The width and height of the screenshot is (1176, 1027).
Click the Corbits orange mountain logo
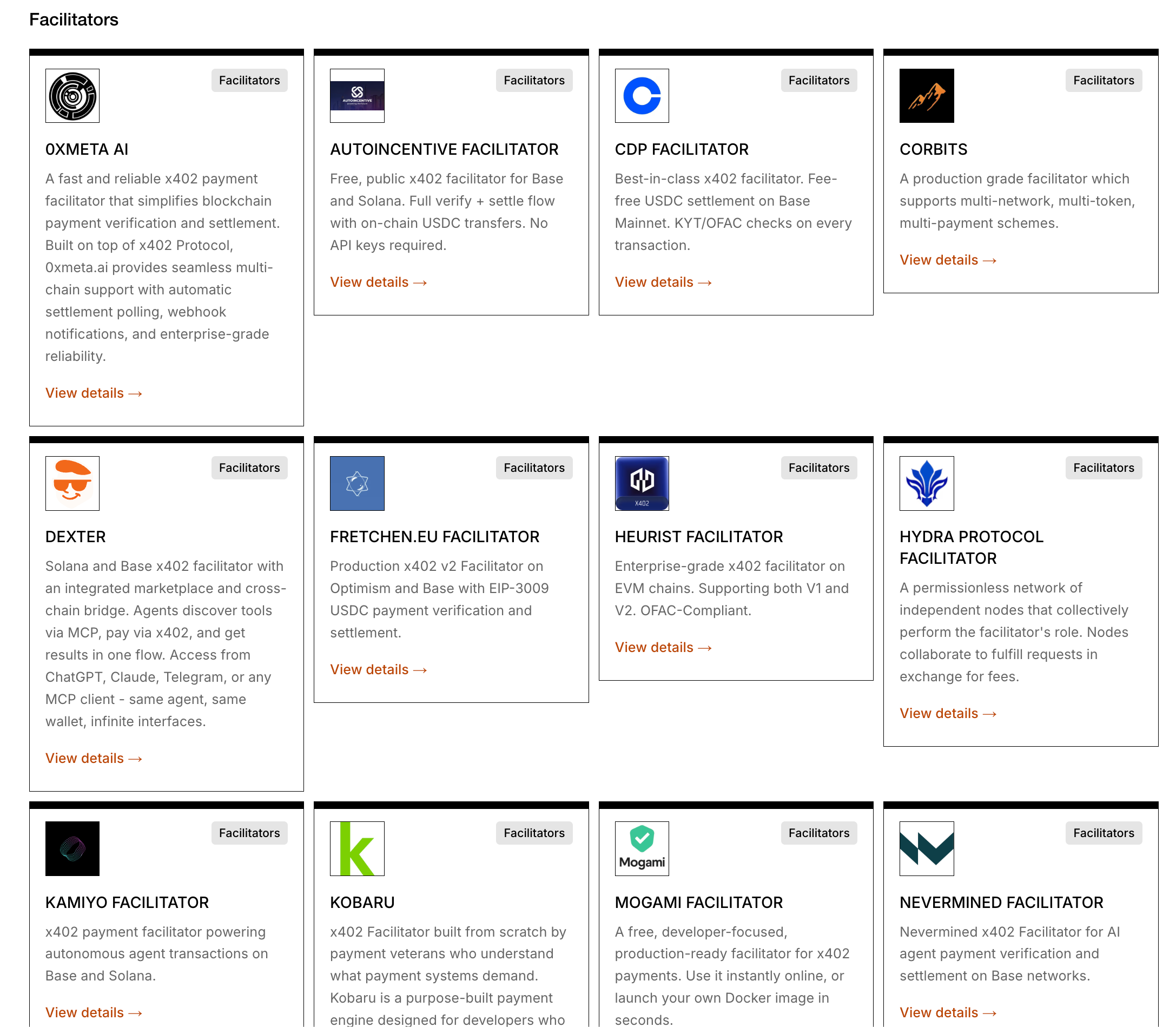coord(926,96)
